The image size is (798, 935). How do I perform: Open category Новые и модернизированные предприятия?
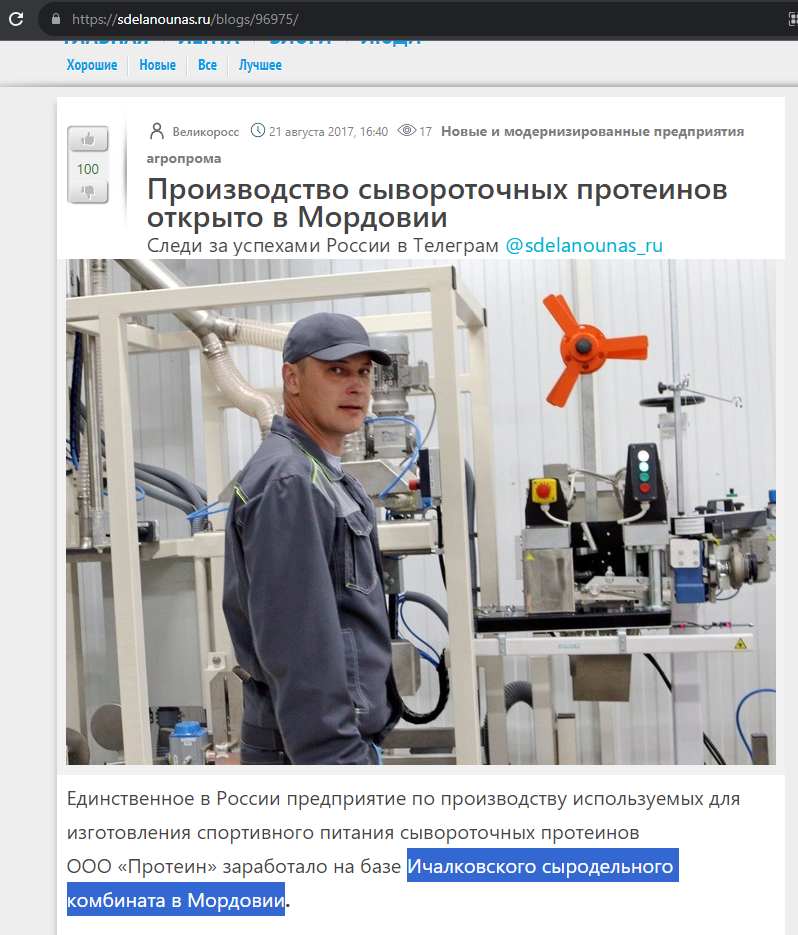pyautogui.click(x=592, y=131)
